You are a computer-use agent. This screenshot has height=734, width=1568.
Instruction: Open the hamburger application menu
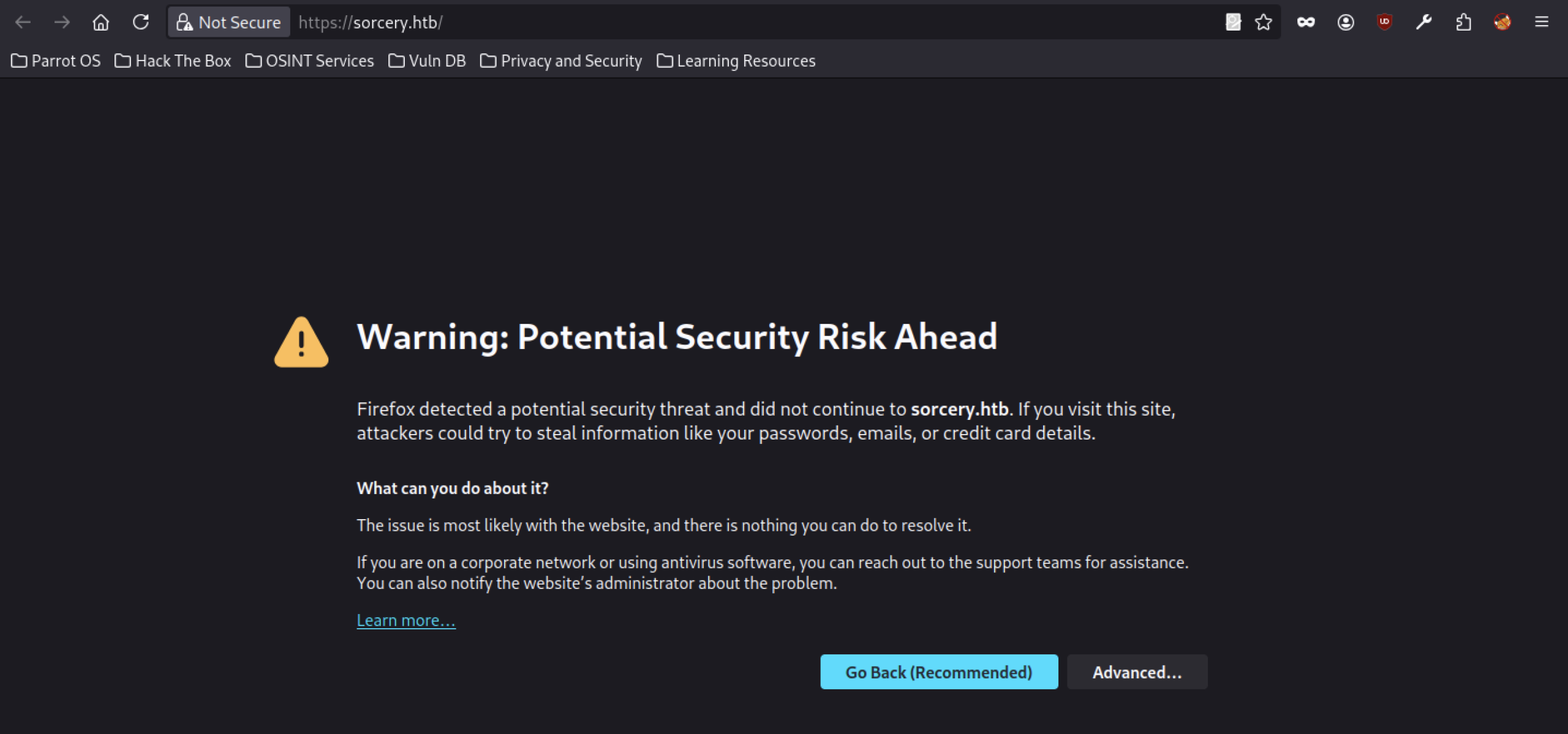(1542, 23)
